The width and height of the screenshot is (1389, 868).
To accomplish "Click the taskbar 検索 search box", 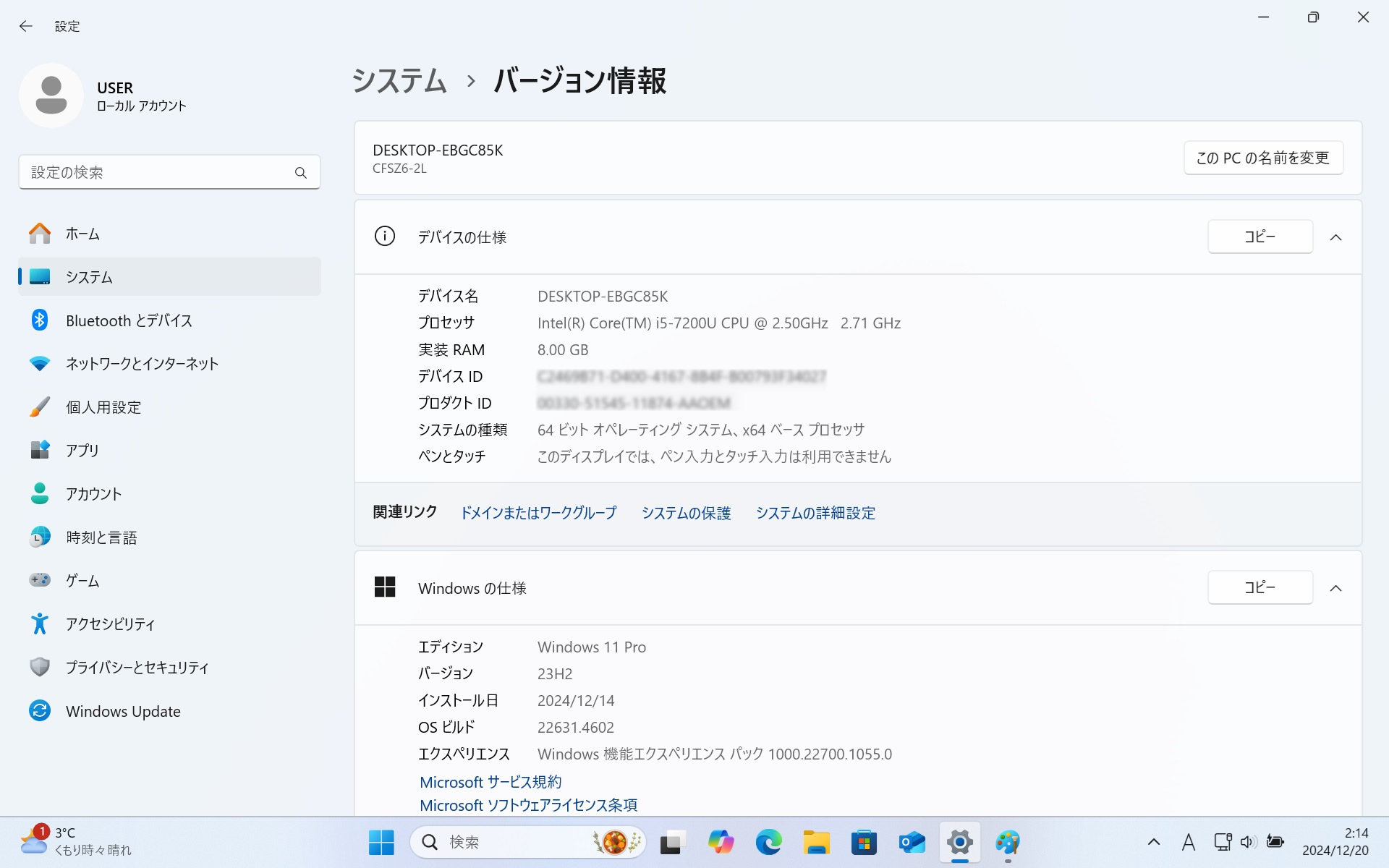I will click(x=528, y=842).
